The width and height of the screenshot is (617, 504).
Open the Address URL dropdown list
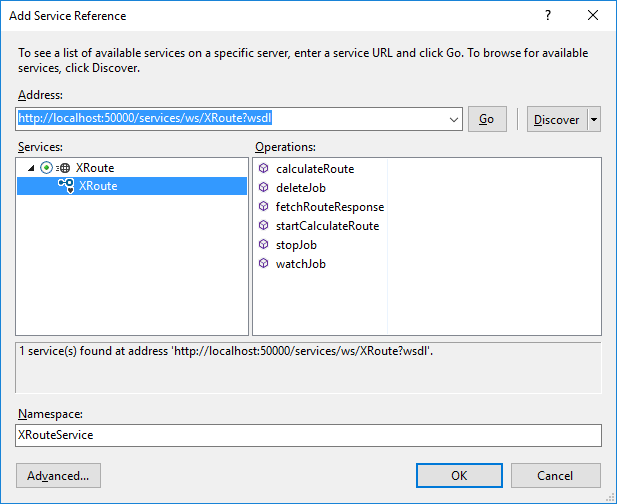tap(455, 119)
